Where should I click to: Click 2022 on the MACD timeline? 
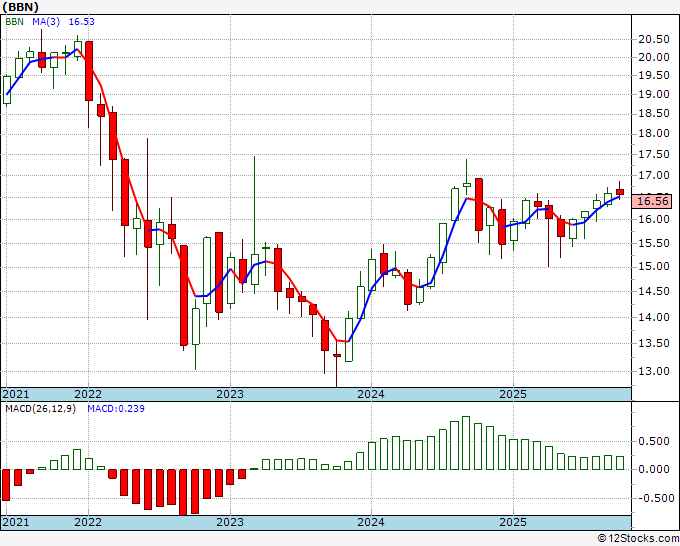88,522
